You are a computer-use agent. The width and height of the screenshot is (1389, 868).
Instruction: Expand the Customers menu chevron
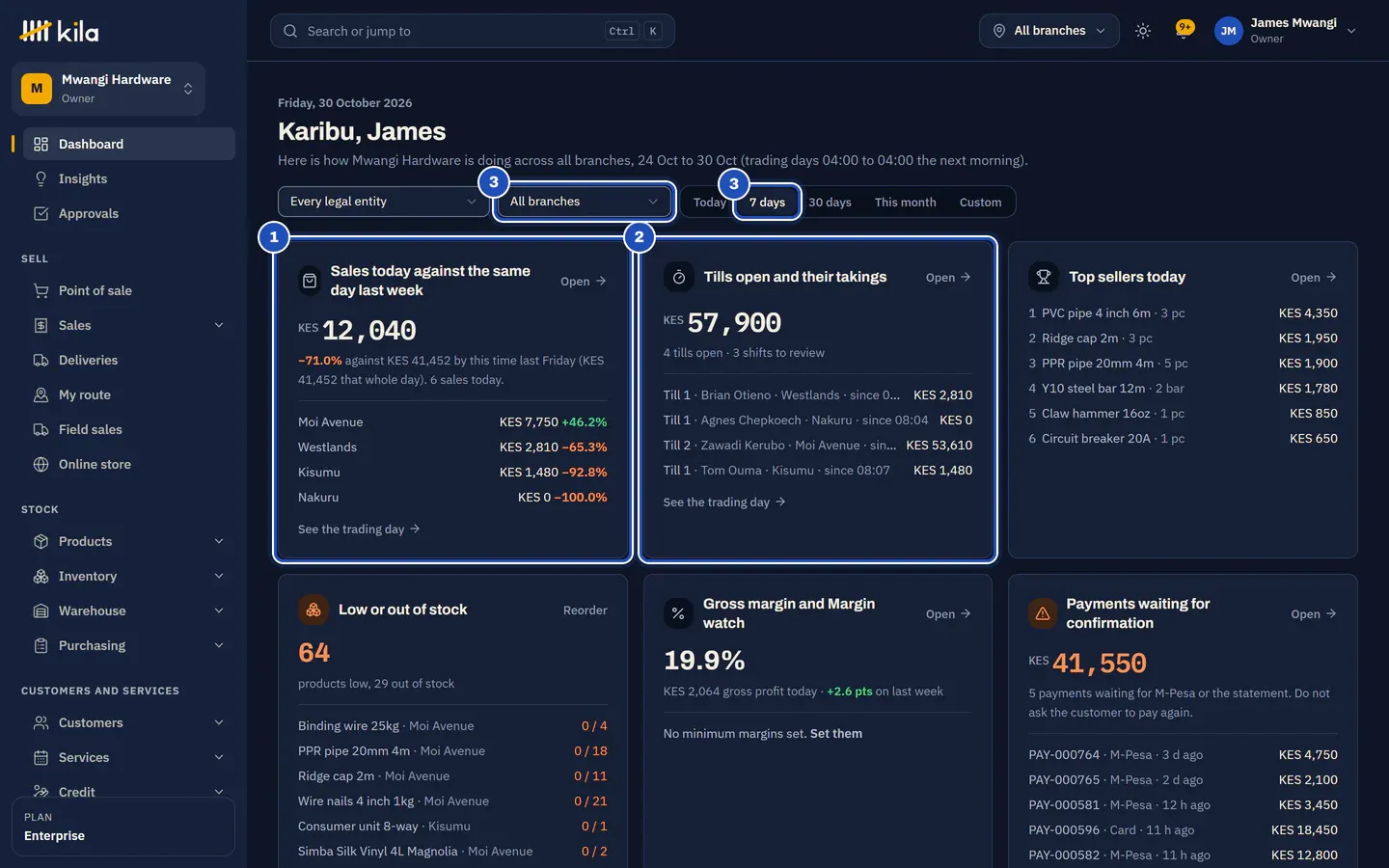coord(219,722)
